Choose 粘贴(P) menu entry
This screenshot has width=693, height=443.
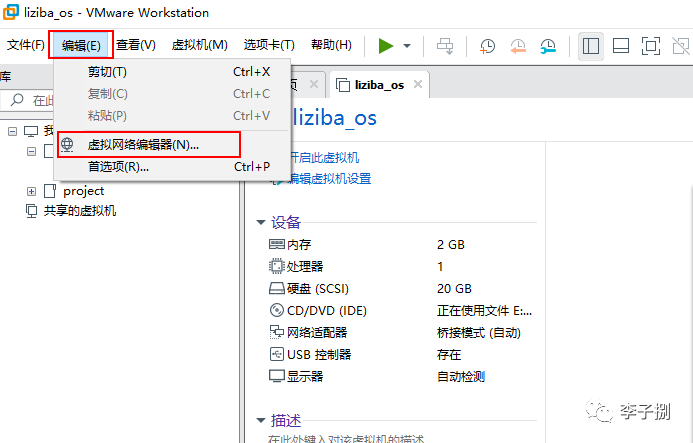coord(172,116)
